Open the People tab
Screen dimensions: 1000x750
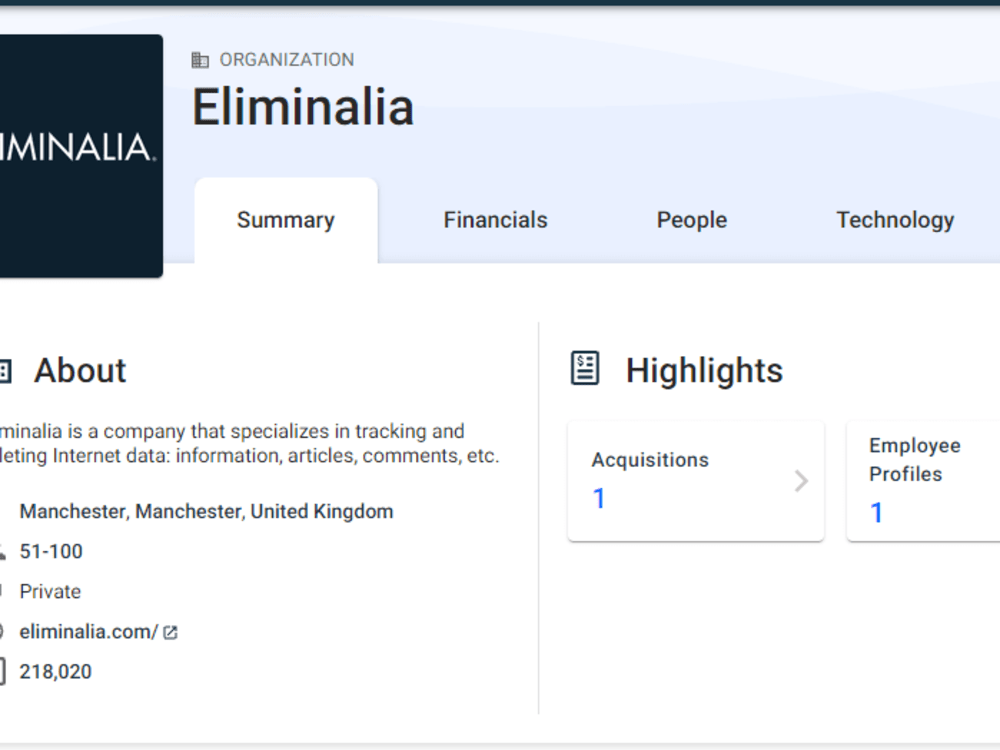691,219
